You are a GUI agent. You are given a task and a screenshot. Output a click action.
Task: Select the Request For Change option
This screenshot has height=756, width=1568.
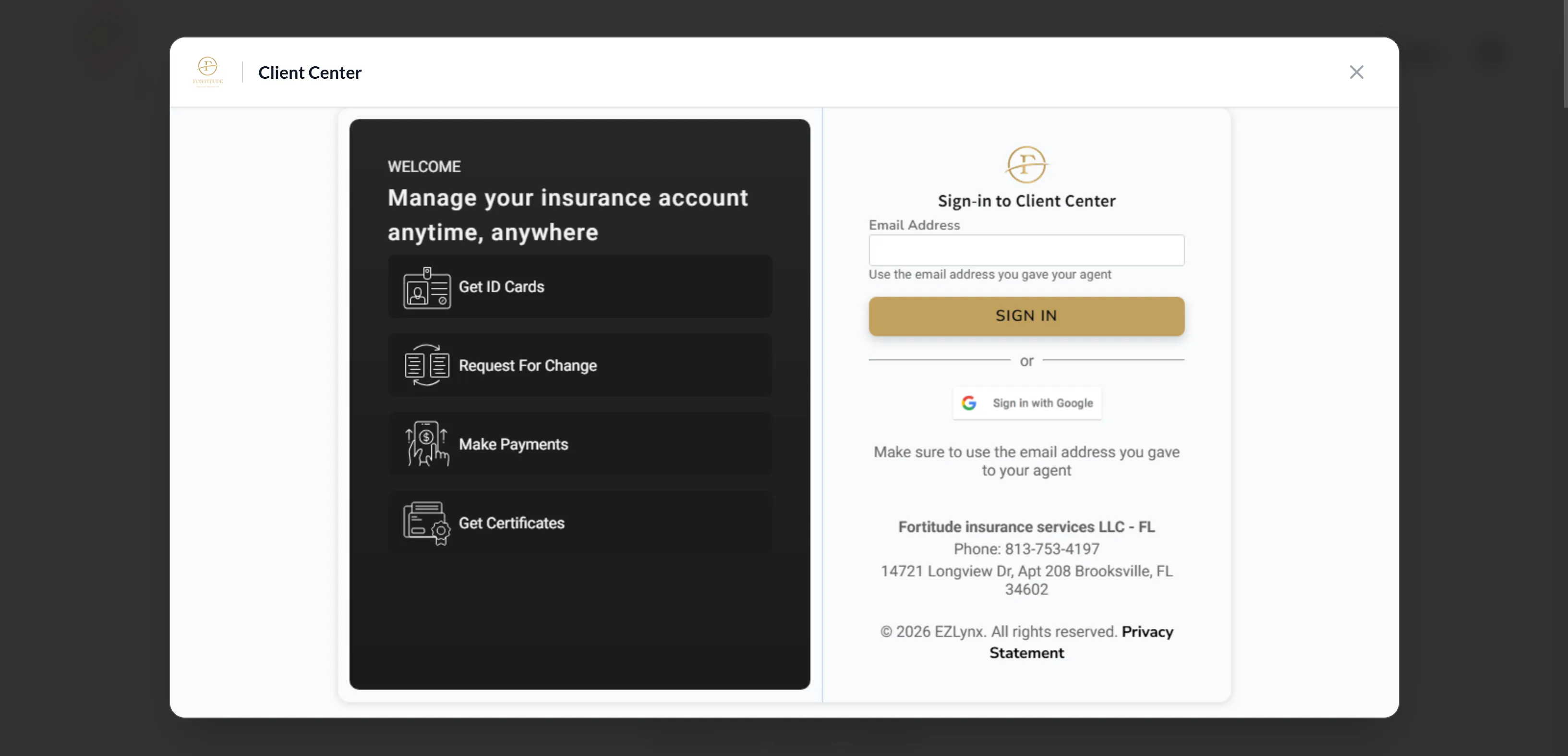[580, 365]
